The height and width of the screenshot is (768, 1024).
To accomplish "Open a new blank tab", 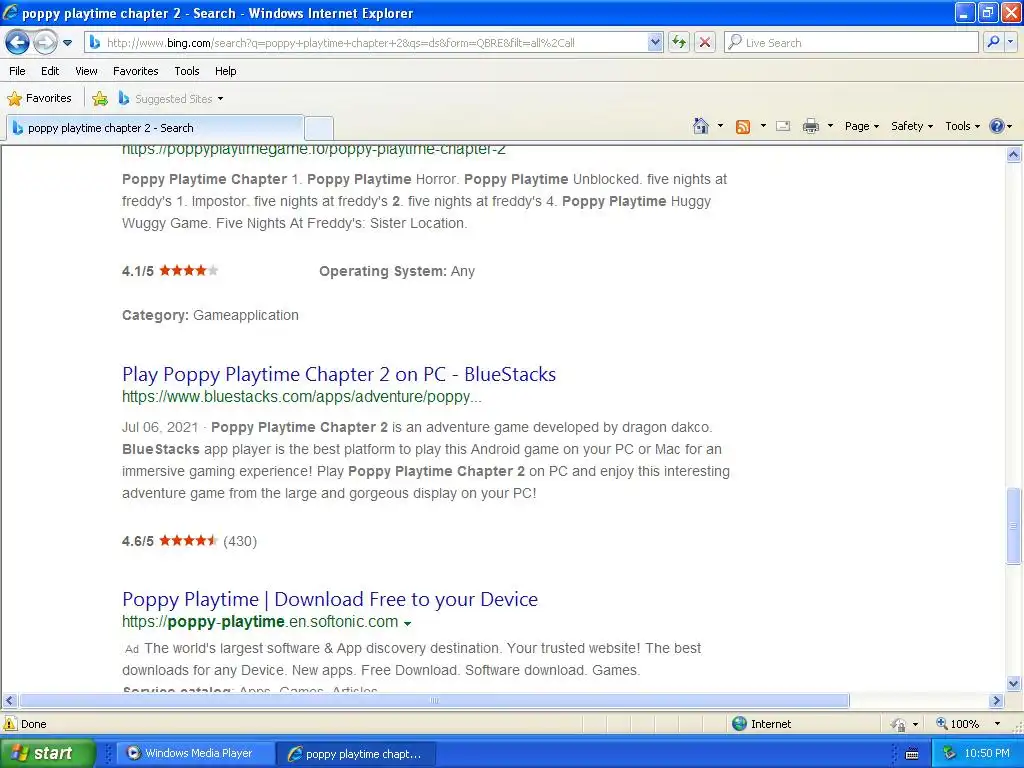I will [x=319, y=128].
